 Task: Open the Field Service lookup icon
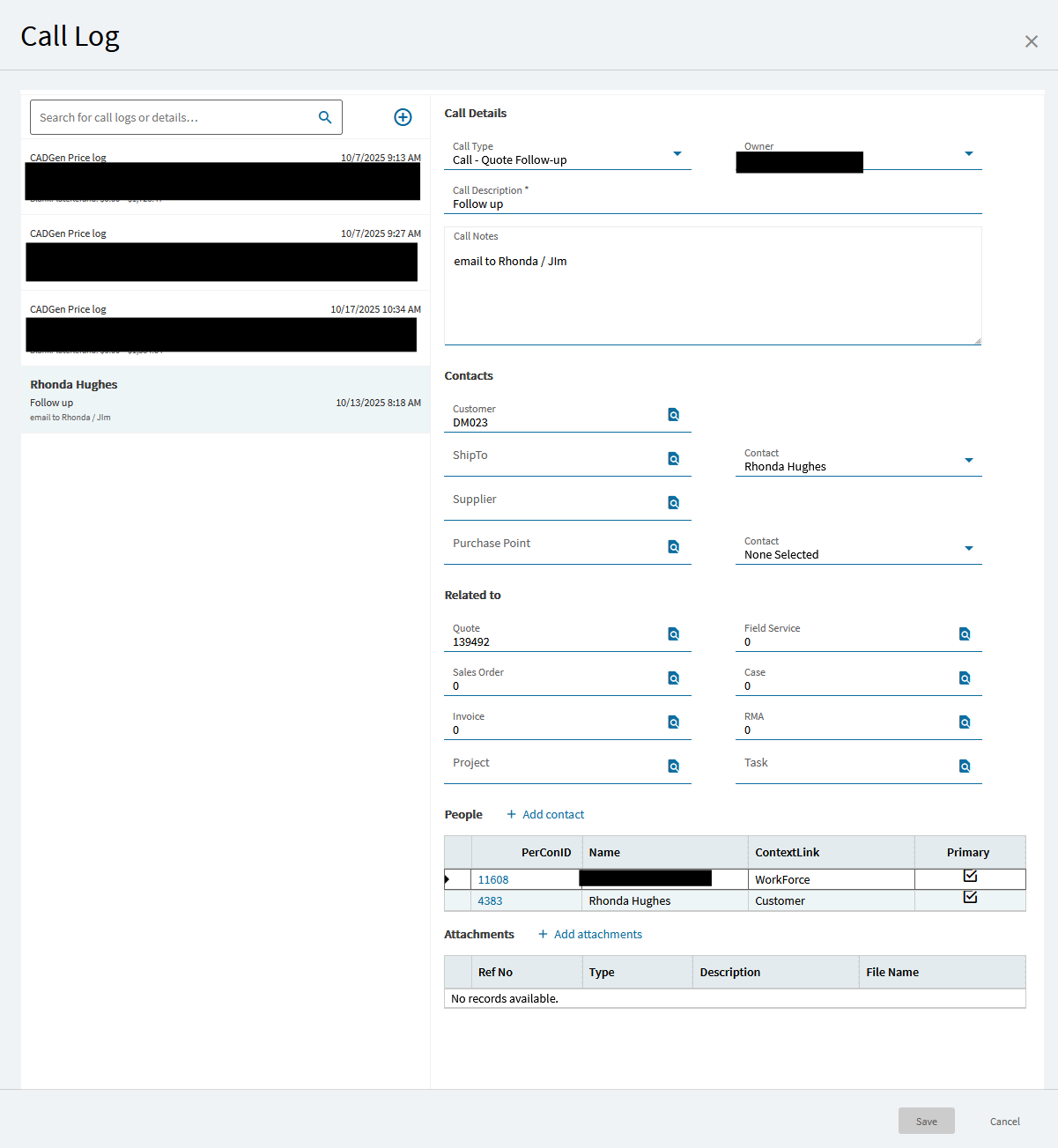(x=965, y=634)
